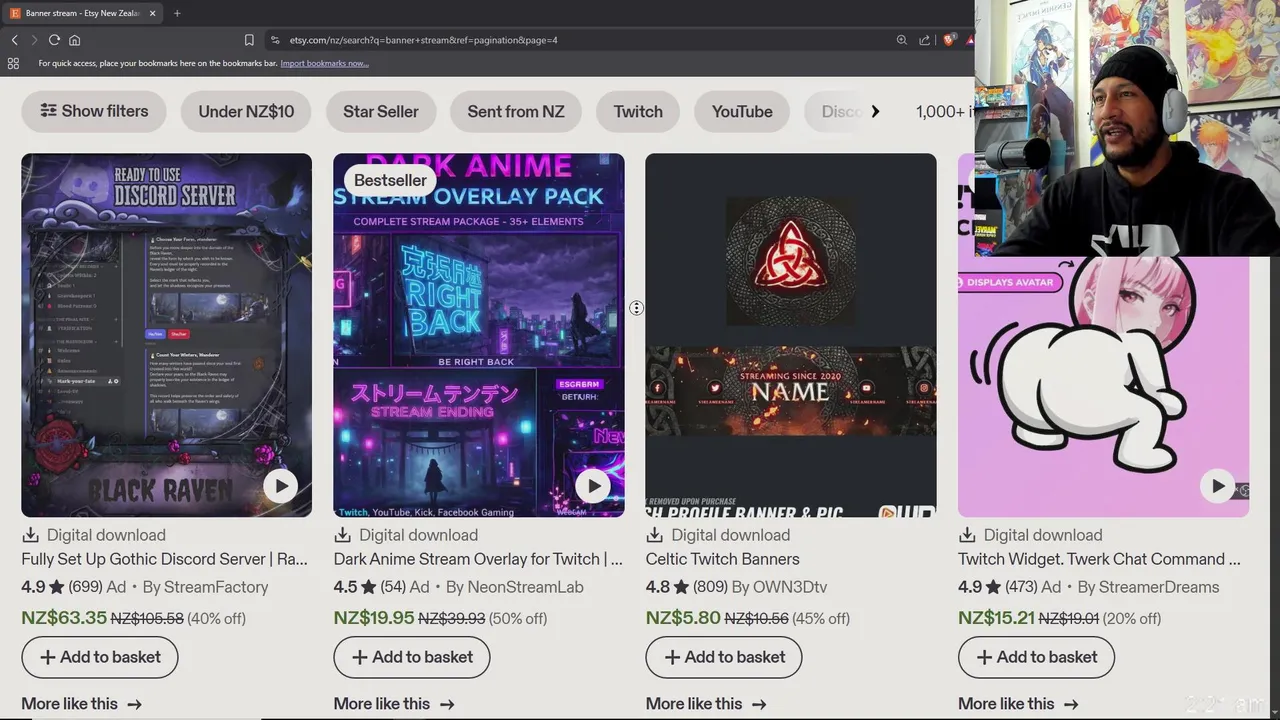Add Celtic Twitch Banners to basket
This screenshot has height=720, width=1280.
pyautogui.click(x=724, y=657)
